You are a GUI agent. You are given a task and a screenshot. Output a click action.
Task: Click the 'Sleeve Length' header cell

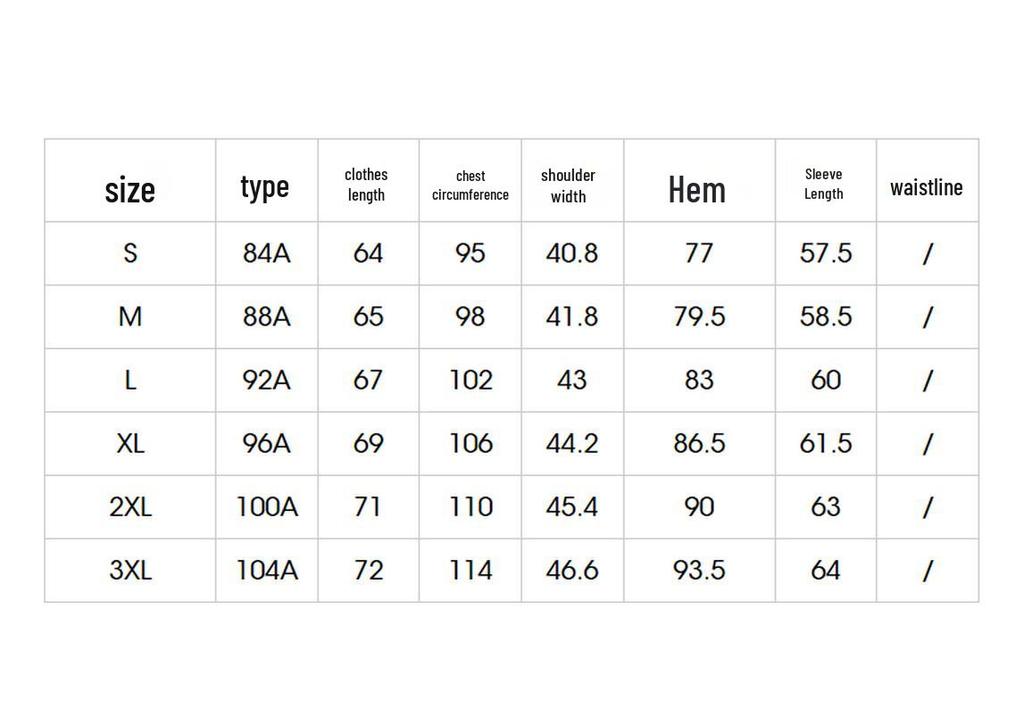[824, 184]
